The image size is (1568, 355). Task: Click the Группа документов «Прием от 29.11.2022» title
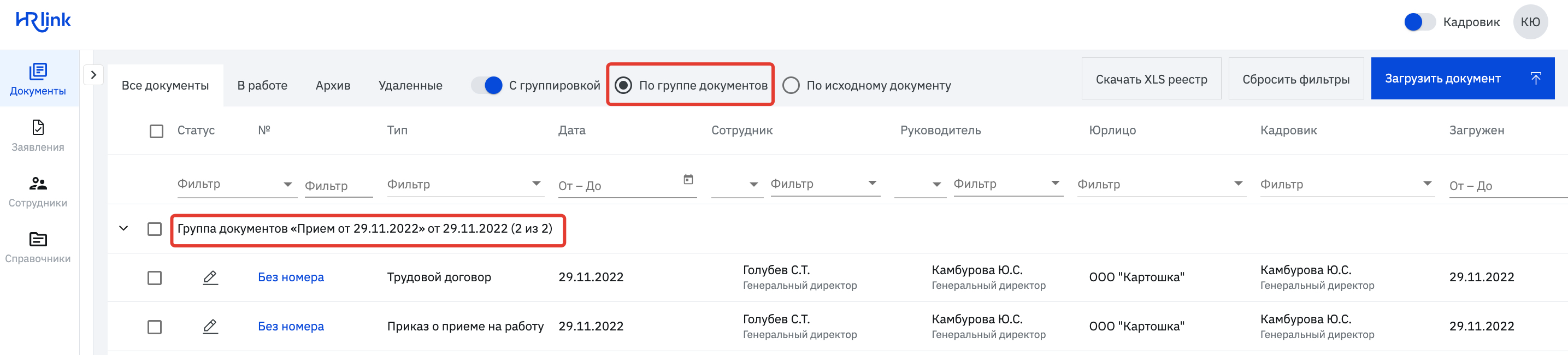click(365, 228)
